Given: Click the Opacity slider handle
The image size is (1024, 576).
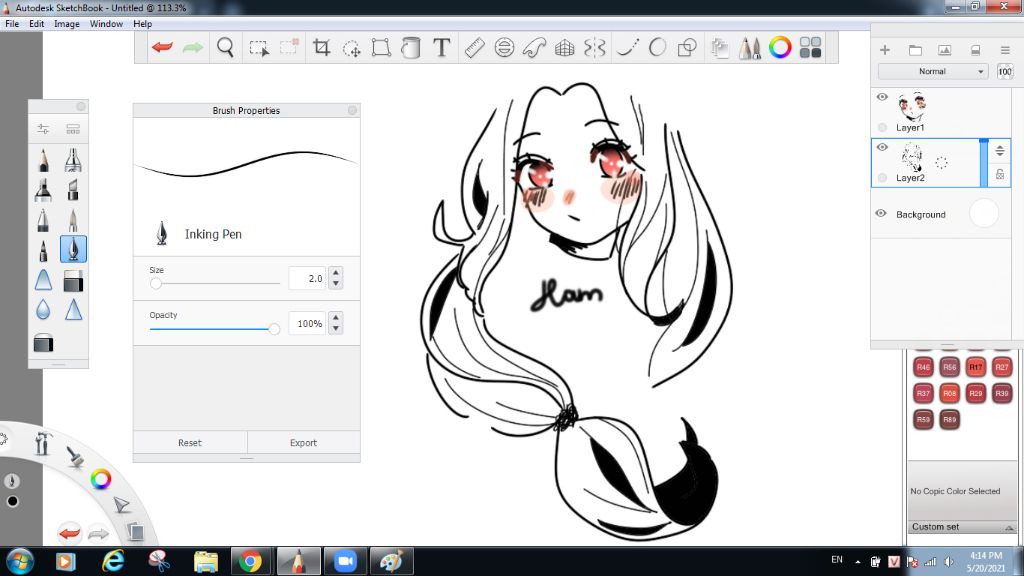Looking at the screenshot, I should [x=274, y=329].
